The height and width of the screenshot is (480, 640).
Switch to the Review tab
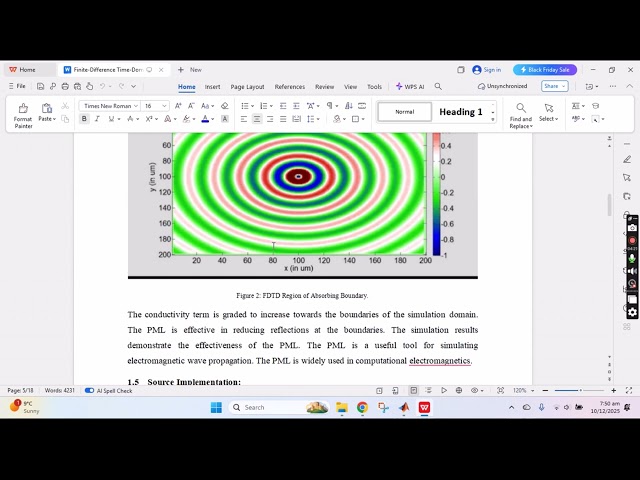coord(324,87)
